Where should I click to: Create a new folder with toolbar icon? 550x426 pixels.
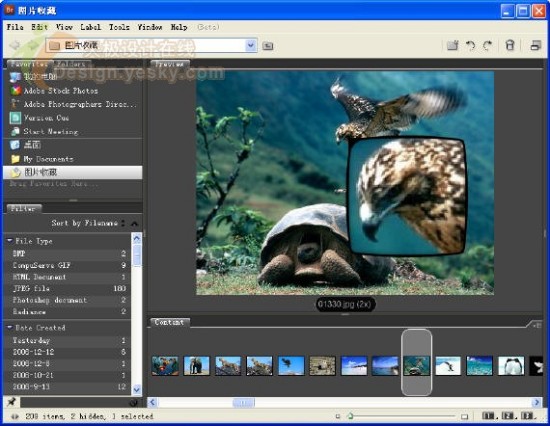click(x=452, y=45)
